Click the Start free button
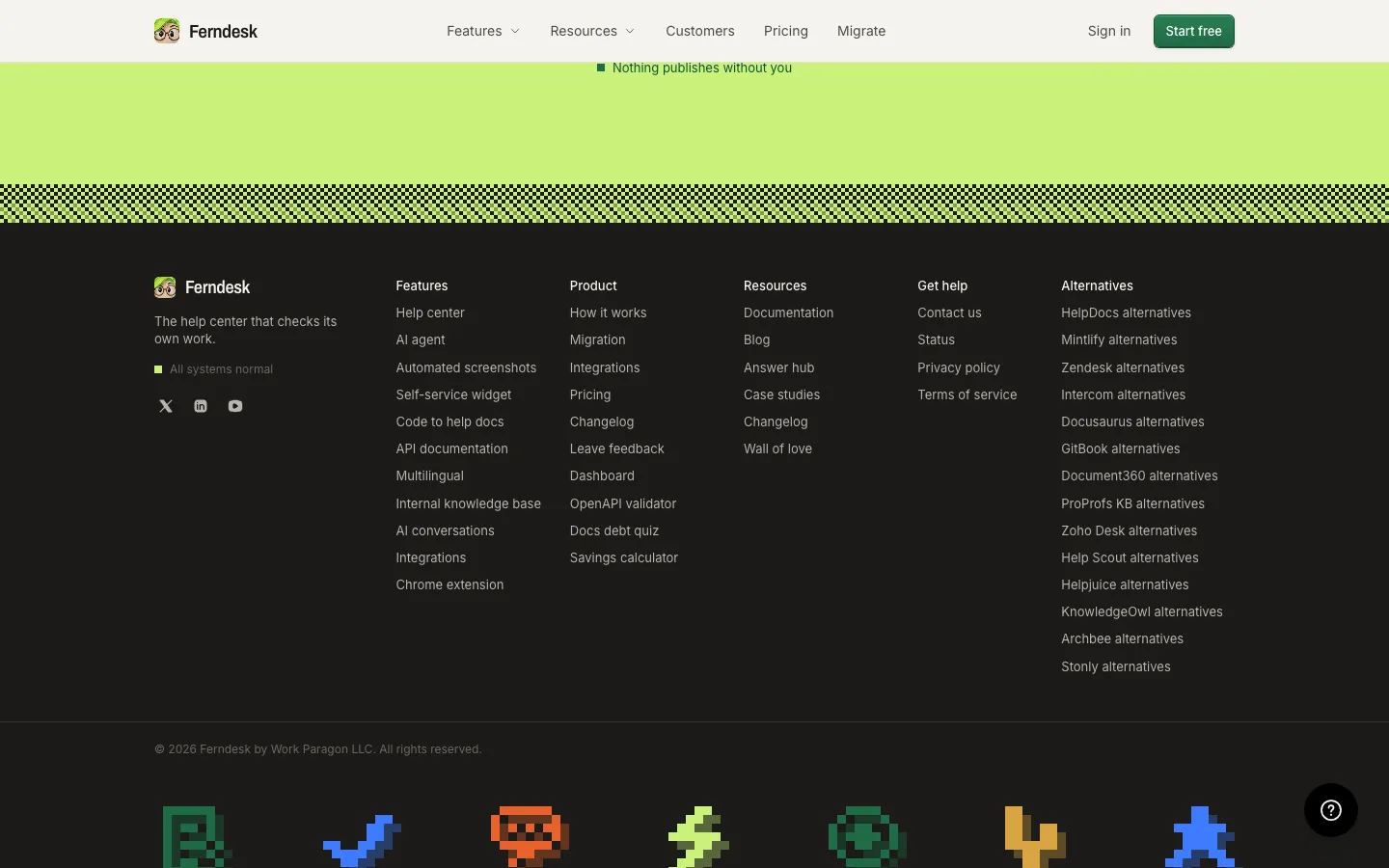The image size is (1389, 868). click(1194, 31)
